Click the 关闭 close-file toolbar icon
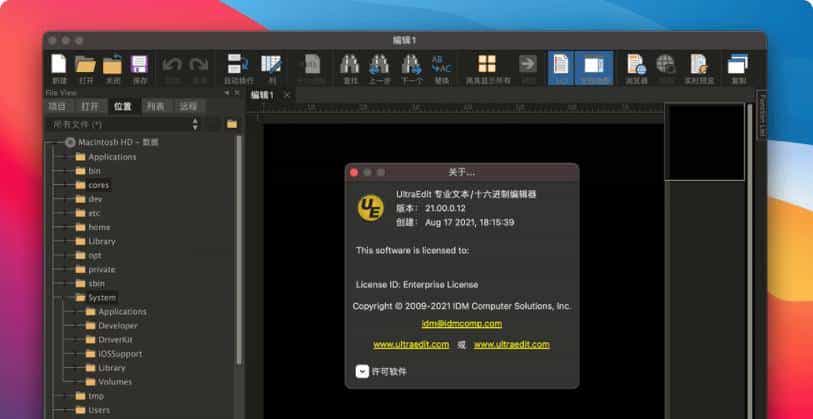 click(x=112, y=64)
